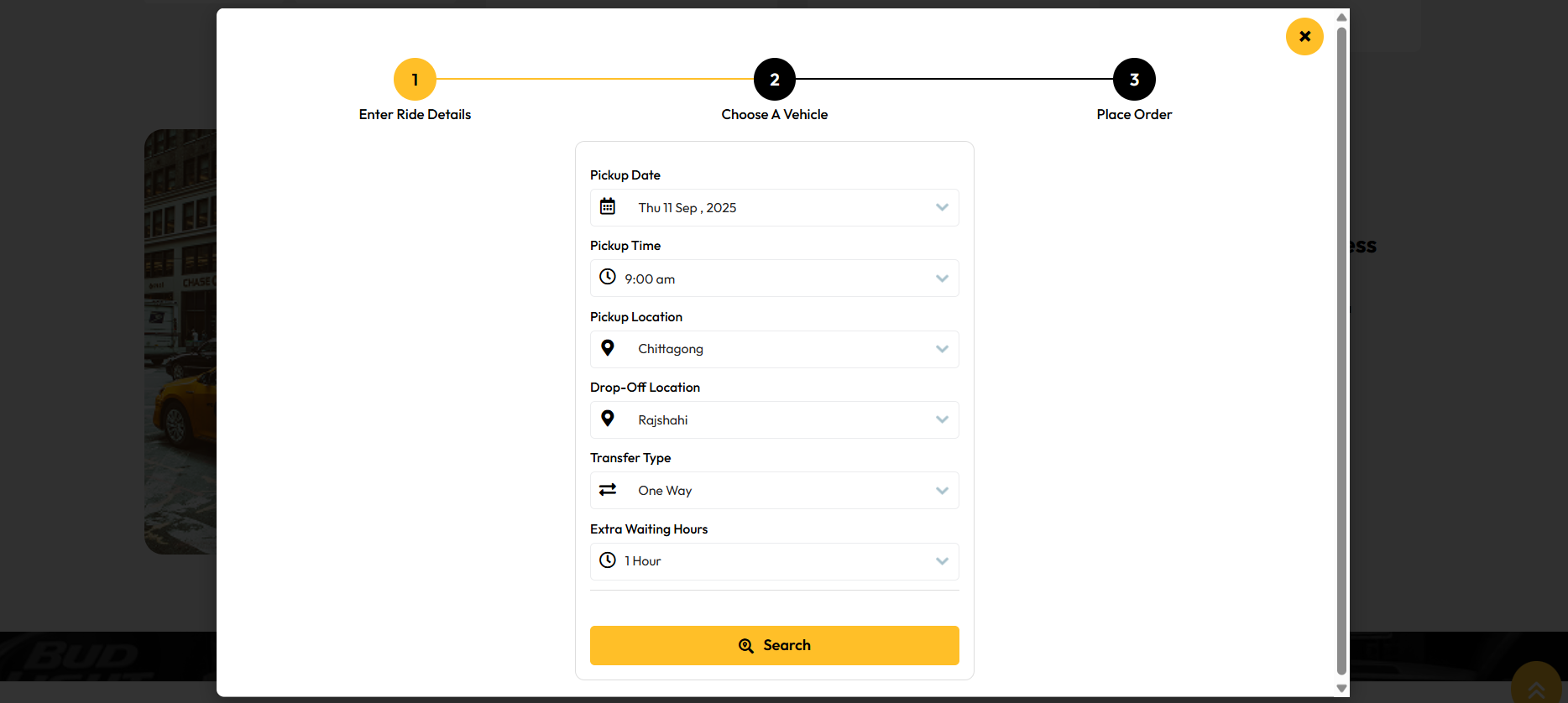The width and height of the screenshot is (1568, 703).
Task: Click the scroll-to-top double chevron icon
Action: (x=1536, y=690)
